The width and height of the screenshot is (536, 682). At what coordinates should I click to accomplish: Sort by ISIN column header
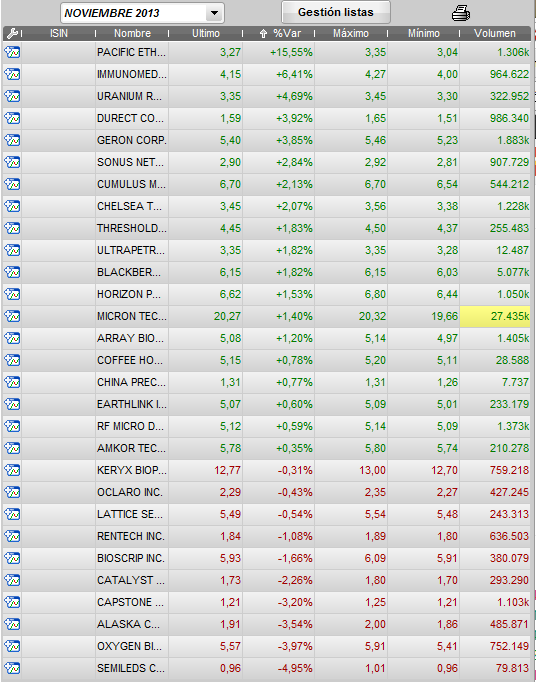click(59, 33)
